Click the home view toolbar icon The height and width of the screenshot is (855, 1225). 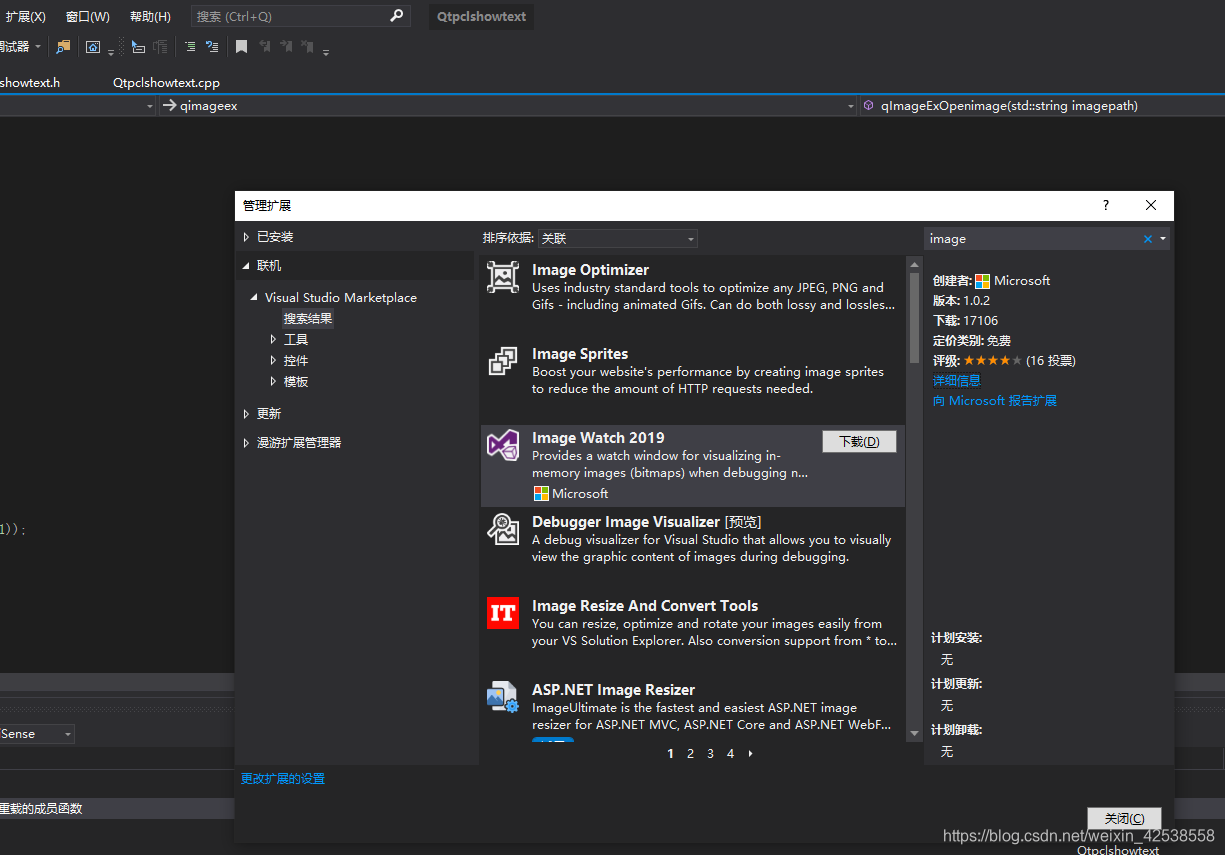(x=93, y=47)
